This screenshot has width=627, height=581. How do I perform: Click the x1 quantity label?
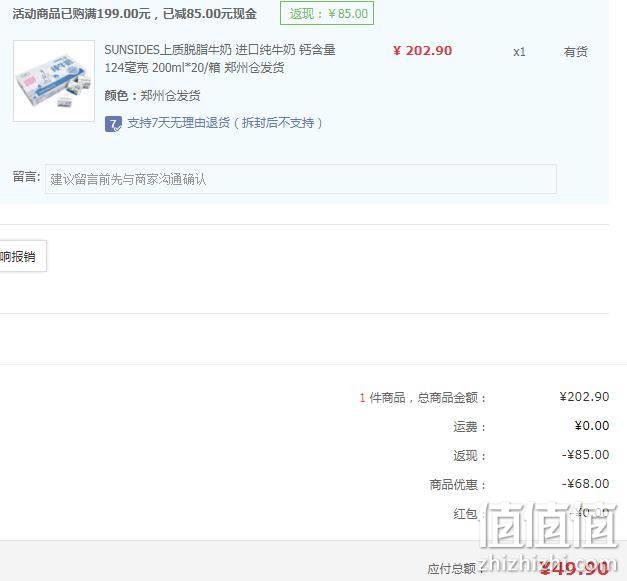pyautogui.click(x=519, y=52)
